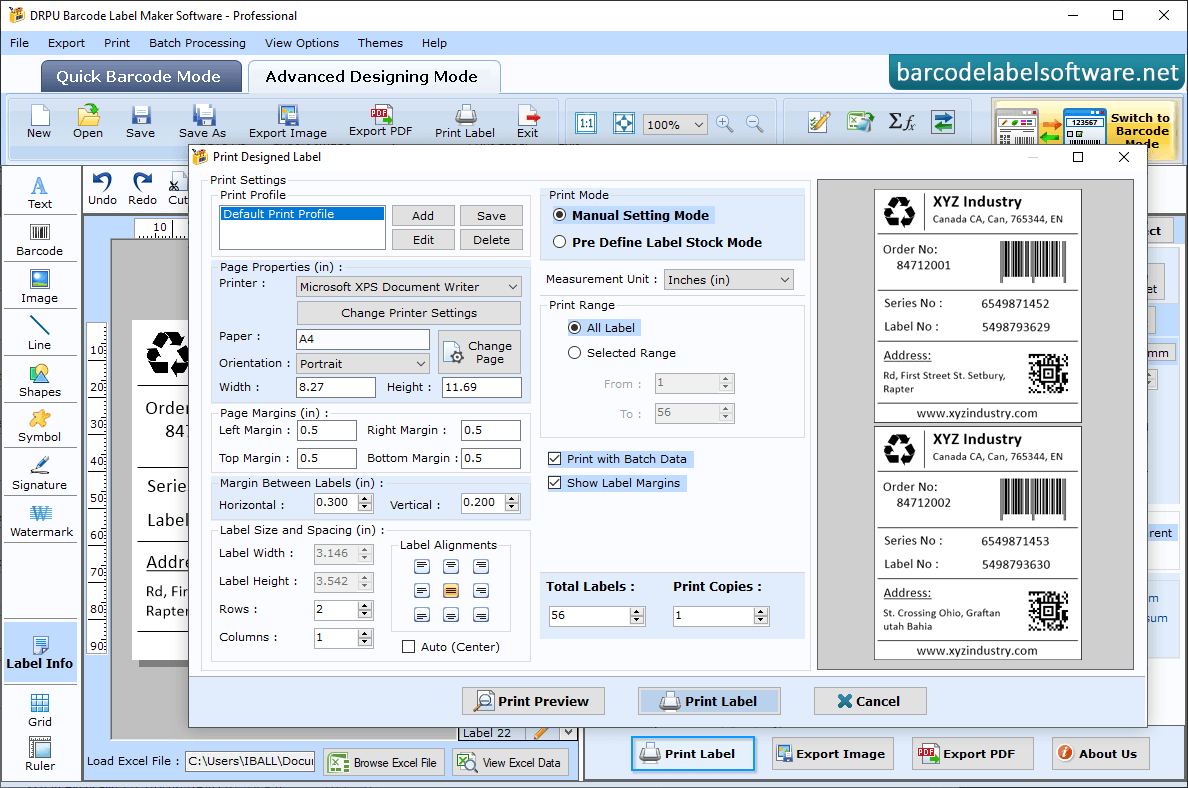The width and height of the screenshot is (1188, 788).
Task: Select Pre Define Label Stock Mode
Action: [559, 242]
